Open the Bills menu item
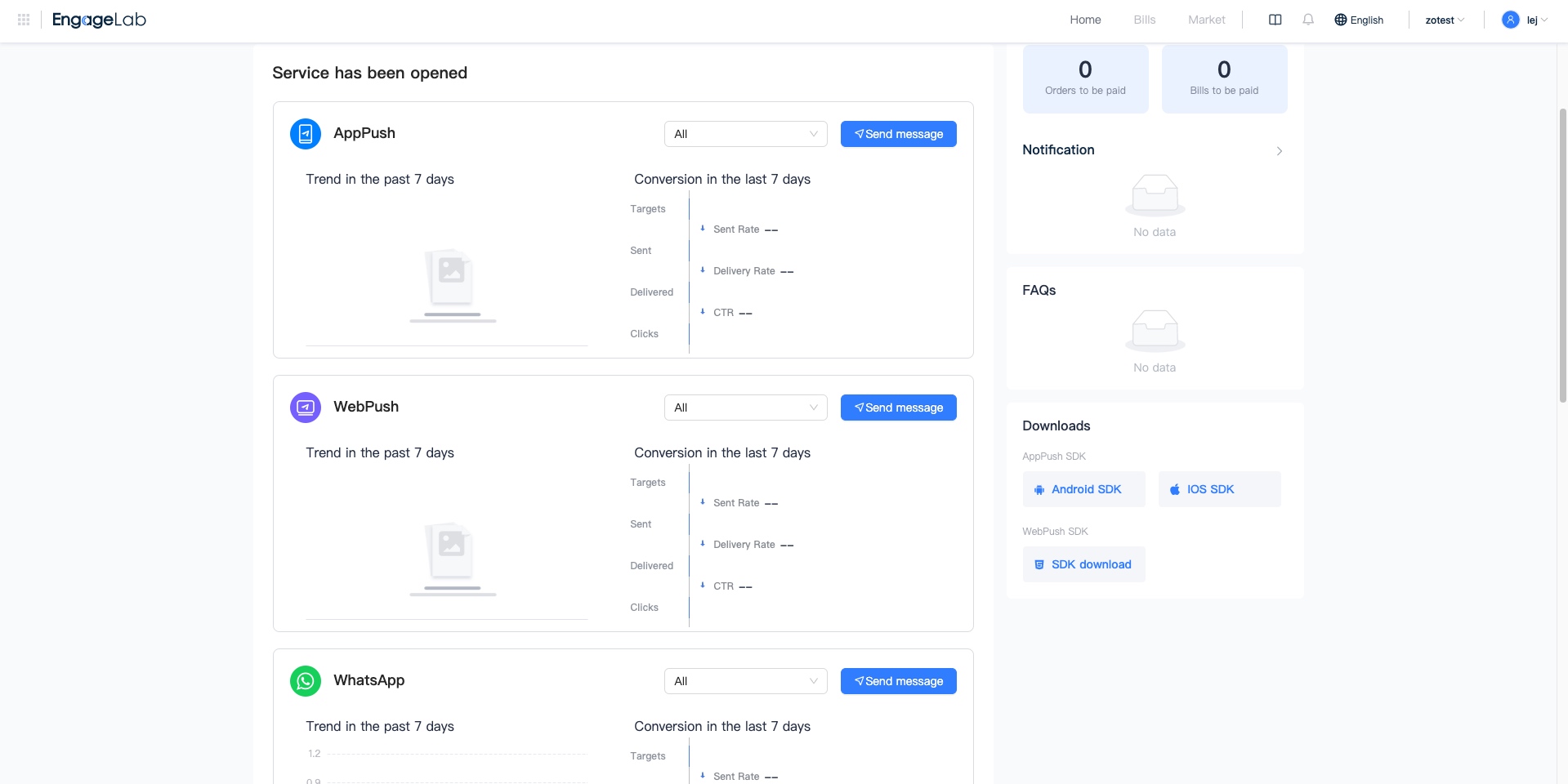This screenshot has height=784, width=1568. coord(1145,20)
